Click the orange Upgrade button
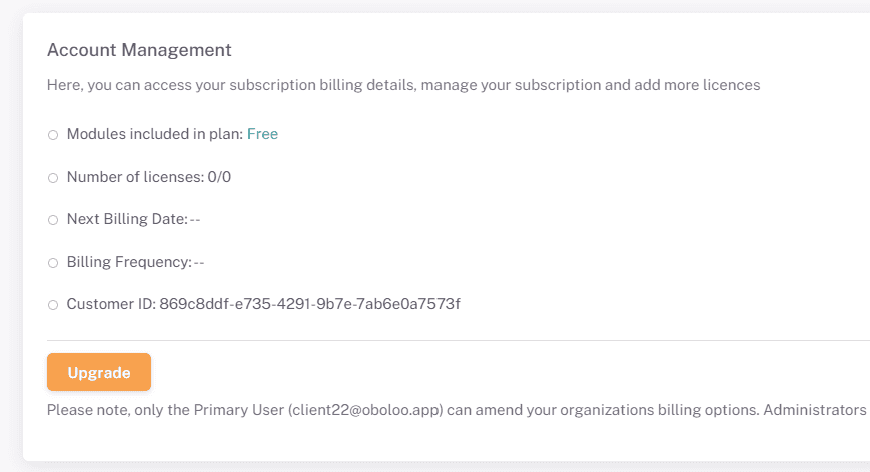 [99, 372]
